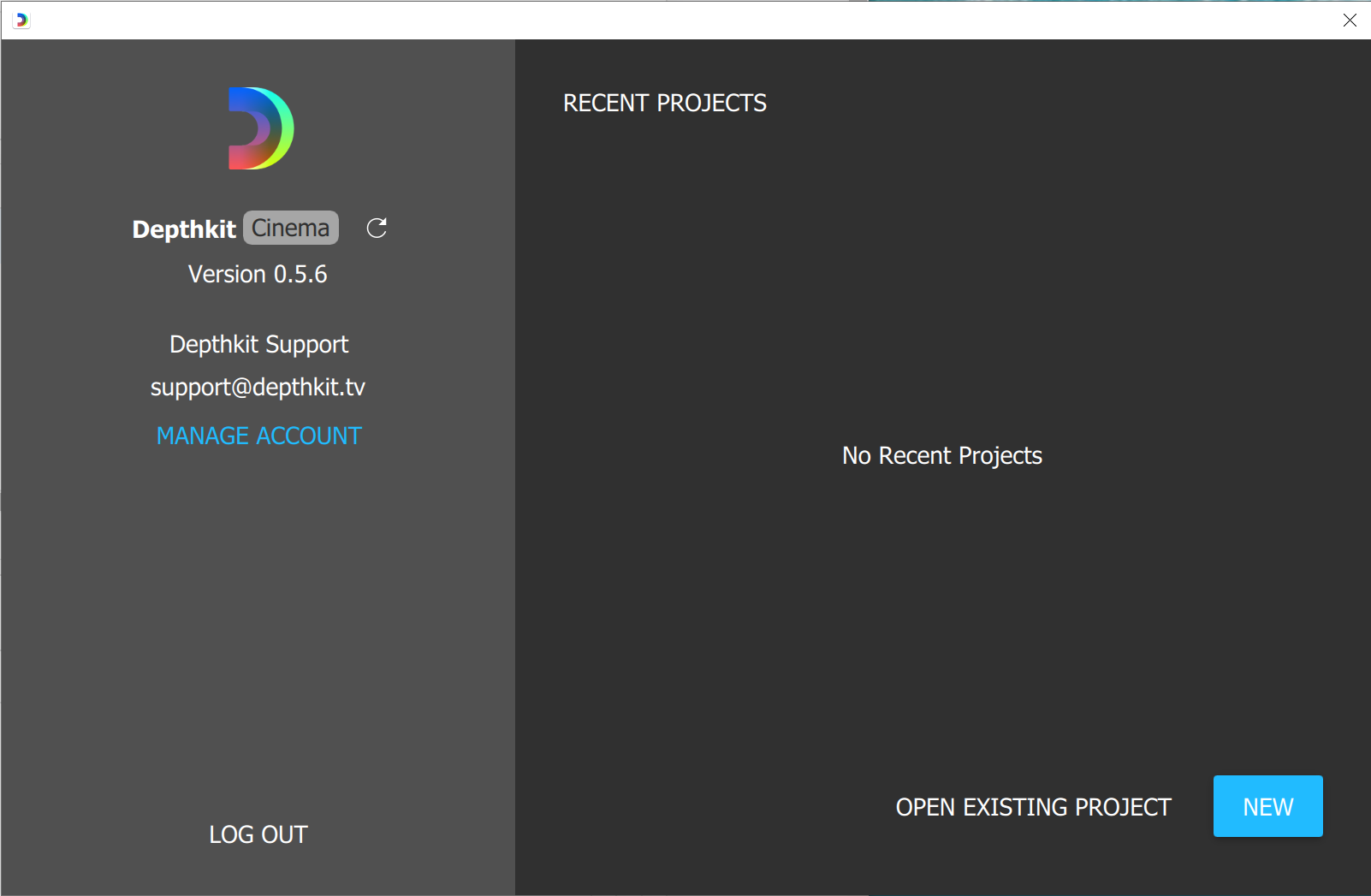Click the refresh icon beside Cinema badge

click(377, 228)
